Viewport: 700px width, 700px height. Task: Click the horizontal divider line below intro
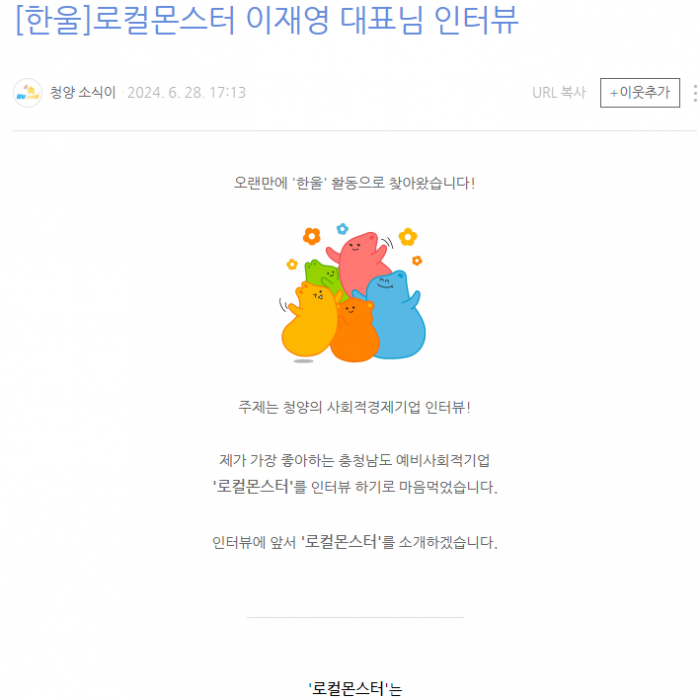click(x=355, y=617)
